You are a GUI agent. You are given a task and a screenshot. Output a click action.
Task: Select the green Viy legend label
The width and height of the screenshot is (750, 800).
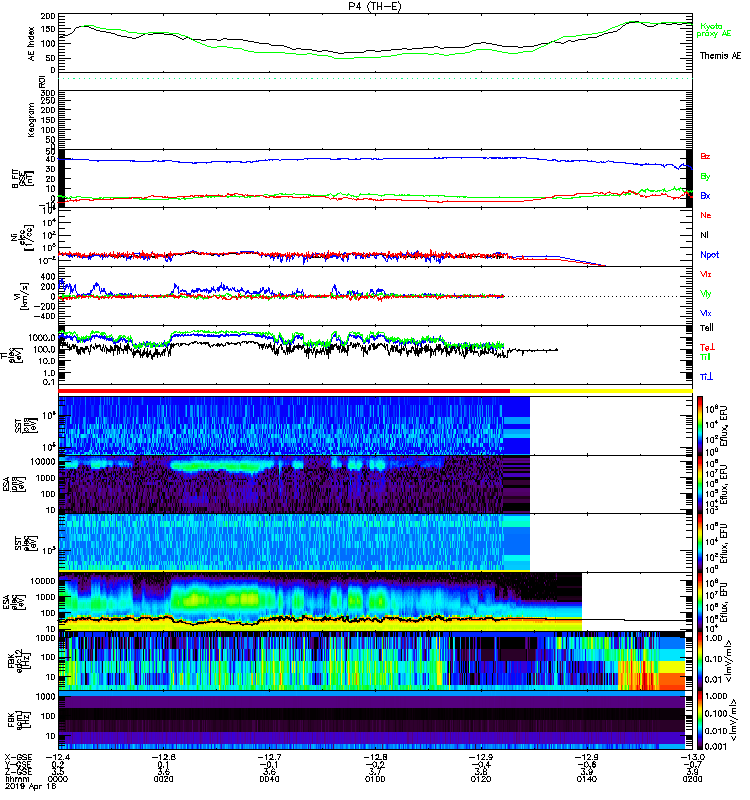pos(705,294)
